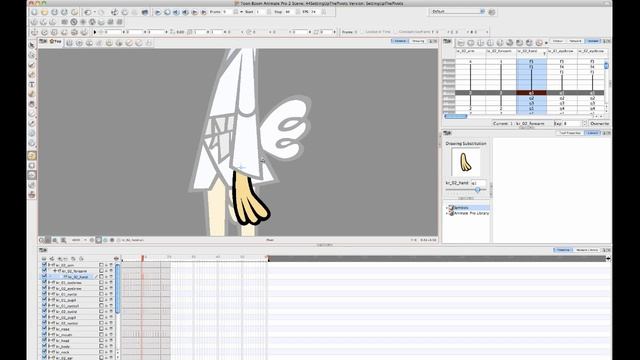Click the Workspace manager icon beside Default
This screenshot has height=360, width=640.
(x=492, y=12)
